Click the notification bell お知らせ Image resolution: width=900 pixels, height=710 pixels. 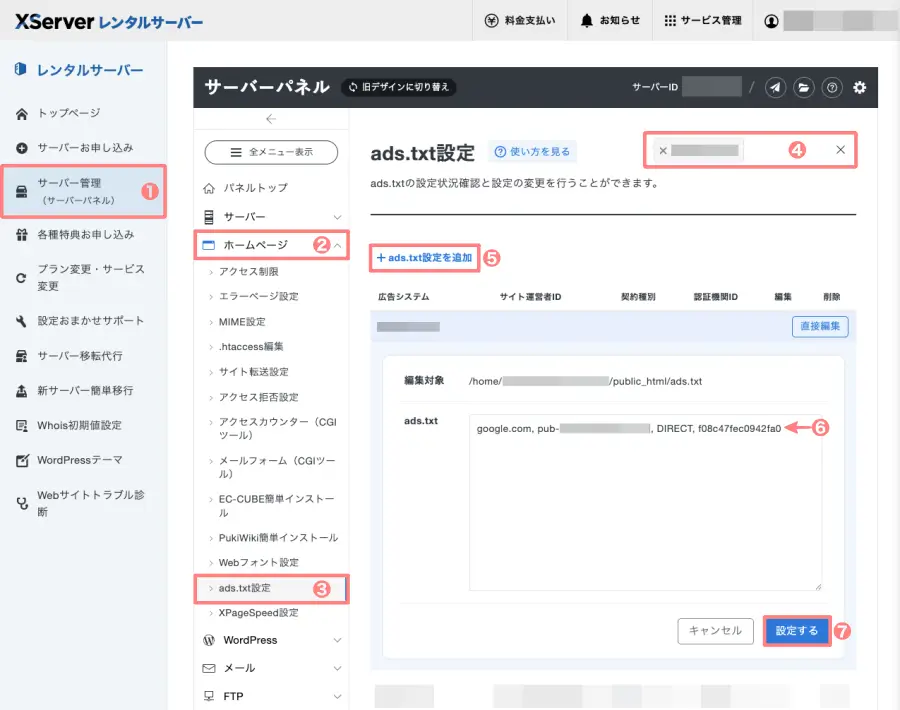(609, 20)
